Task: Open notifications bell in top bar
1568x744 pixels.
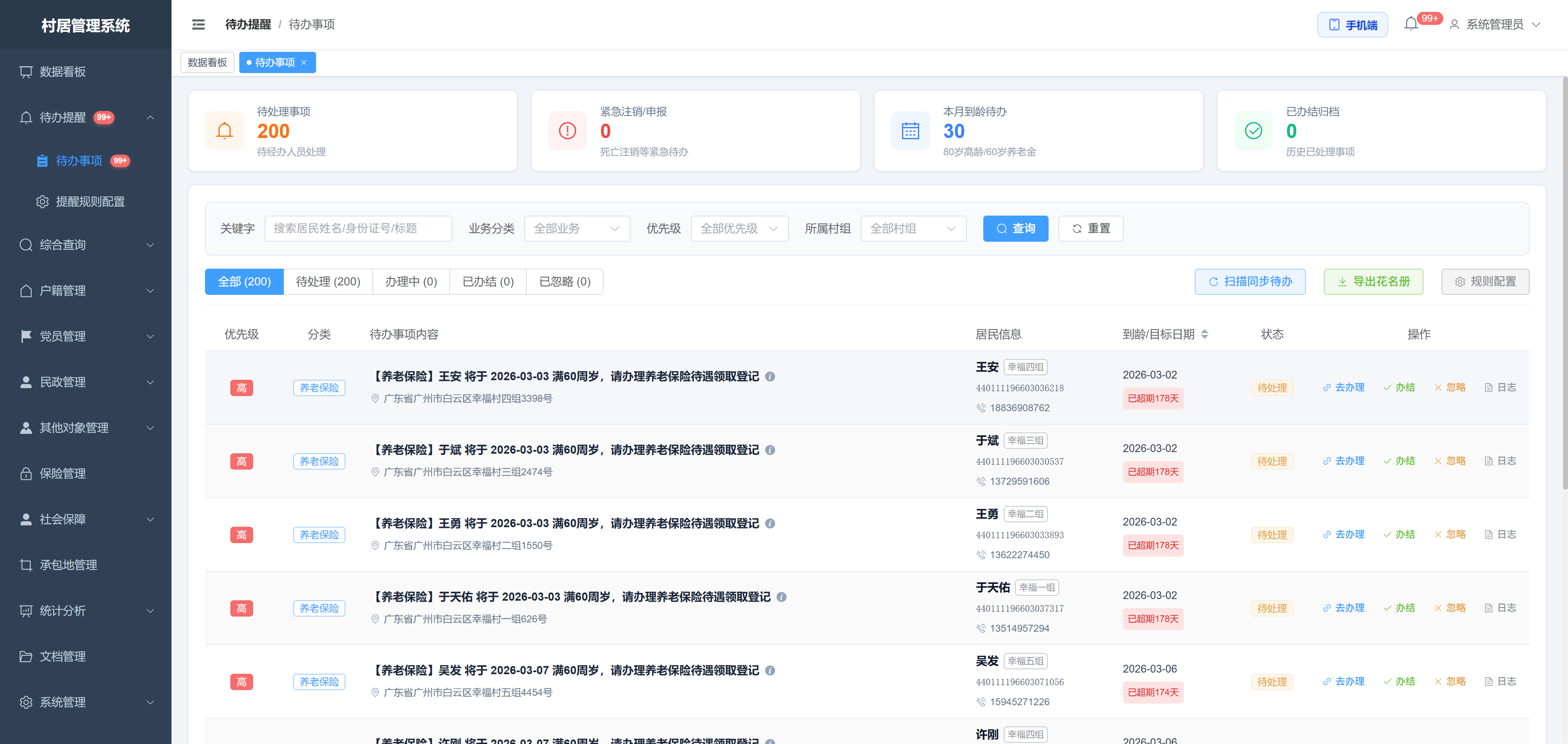Action: click(x=1411, y=25)
